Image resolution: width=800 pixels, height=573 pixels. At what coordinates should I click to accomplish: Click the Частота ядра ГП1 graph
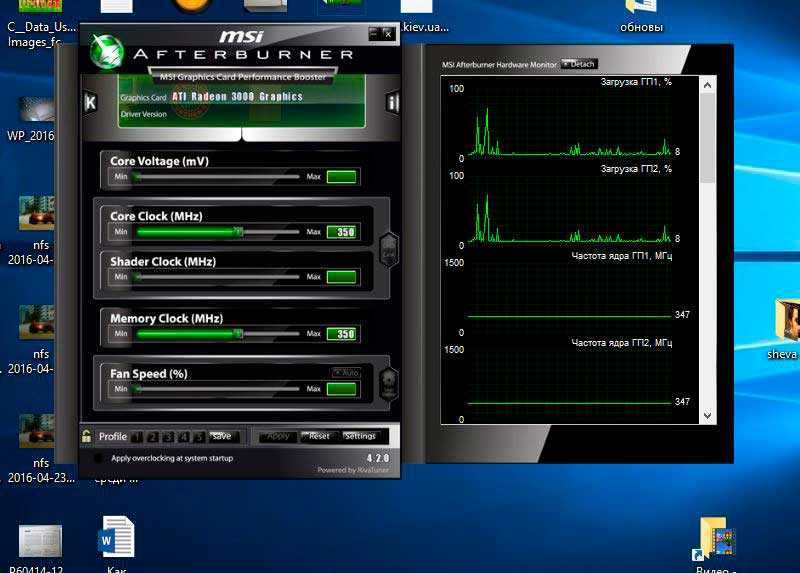pyautogui.click(x=569, y=297)
